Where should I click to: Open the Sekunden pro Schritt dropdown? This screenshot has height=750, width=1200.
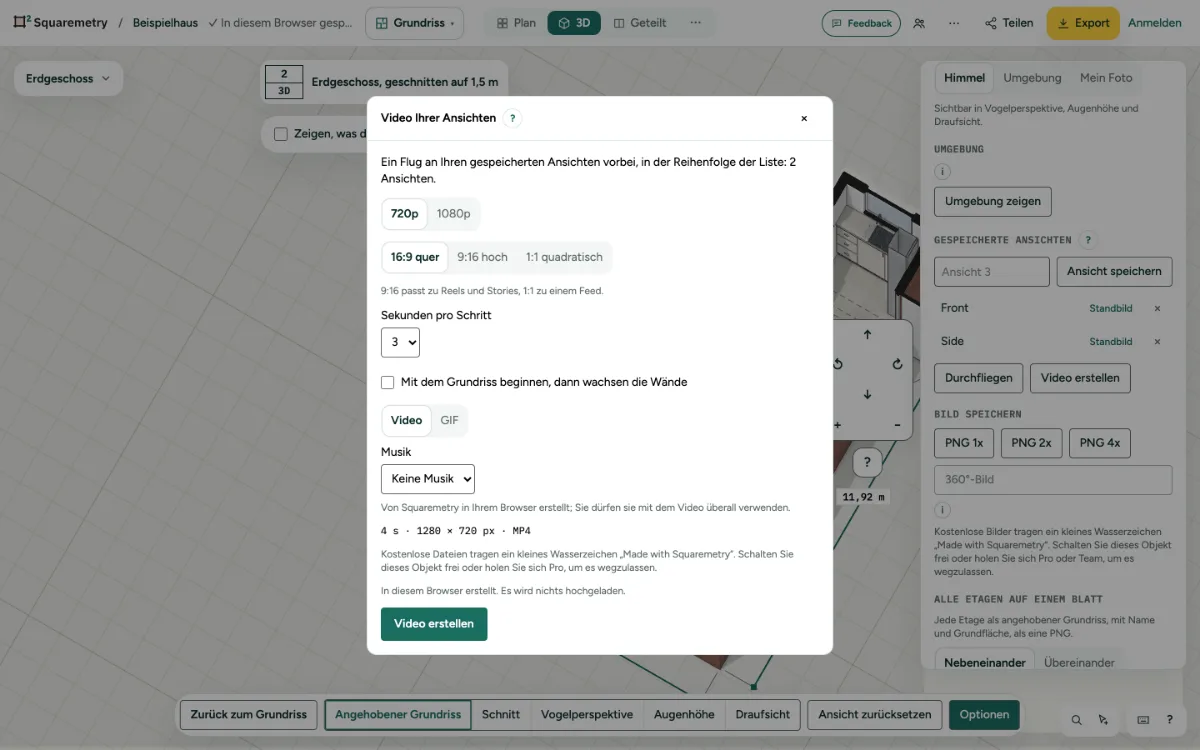pos(400,342)
